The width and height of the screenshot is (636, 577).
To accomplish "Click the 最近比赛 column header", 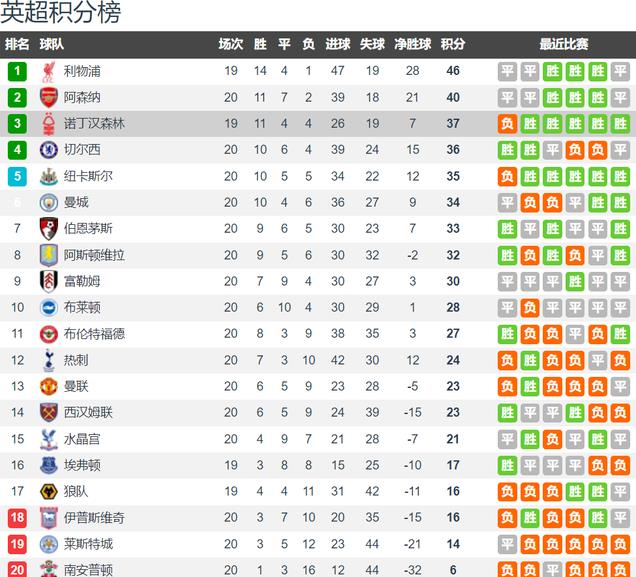I will [x=564, y=44].
